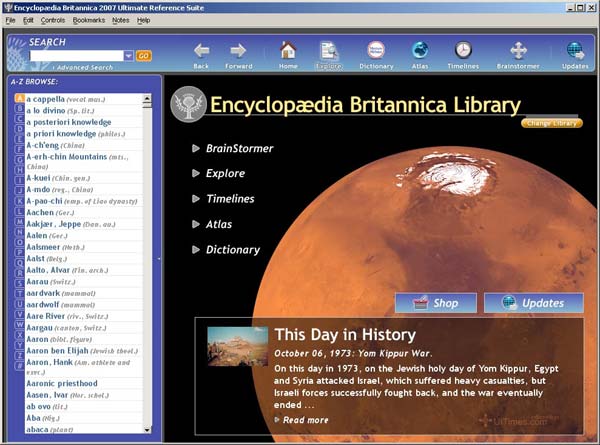
Task: Jump to letter W in A-Z browse
Action: click(20, 324)
